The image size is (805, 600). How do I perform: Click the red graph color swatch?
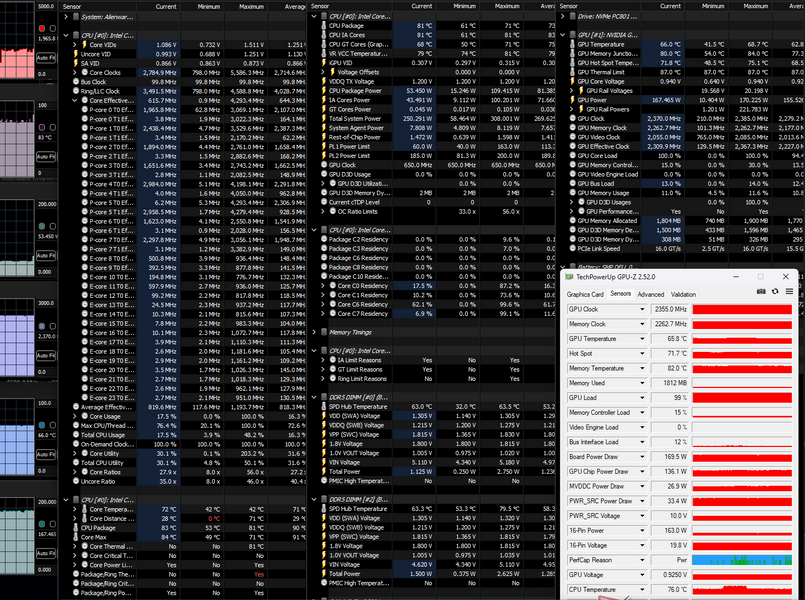[42, 28]
